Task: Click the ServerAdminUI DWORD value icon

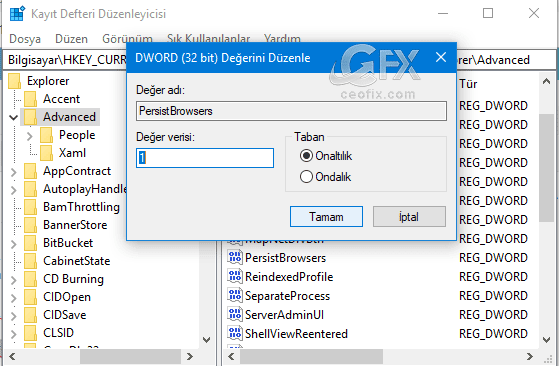Action: pyautogui.click(x=235, y=314)
